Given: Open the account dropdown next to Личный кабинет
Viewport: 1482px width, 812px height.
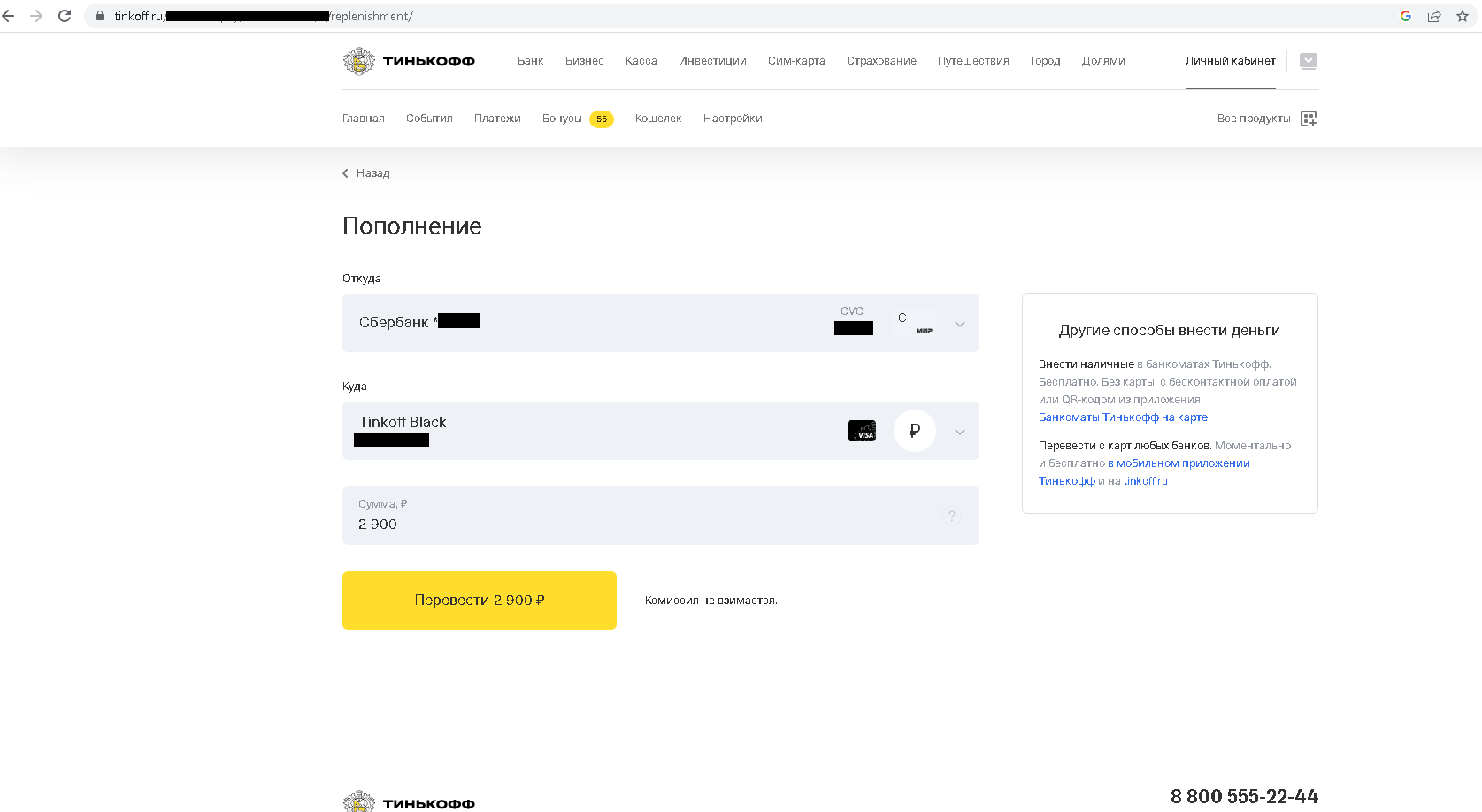Looking at the screenshot, I should click(1308, 61).
